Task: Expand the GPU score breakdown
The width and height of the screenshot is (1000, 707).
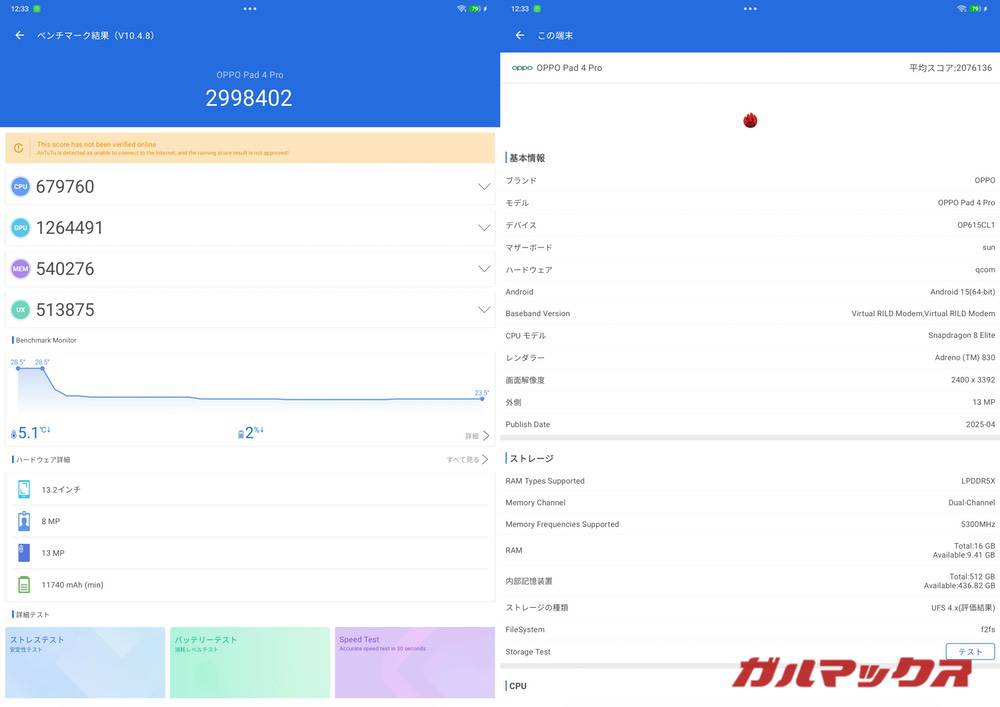Action: (485, 227)
